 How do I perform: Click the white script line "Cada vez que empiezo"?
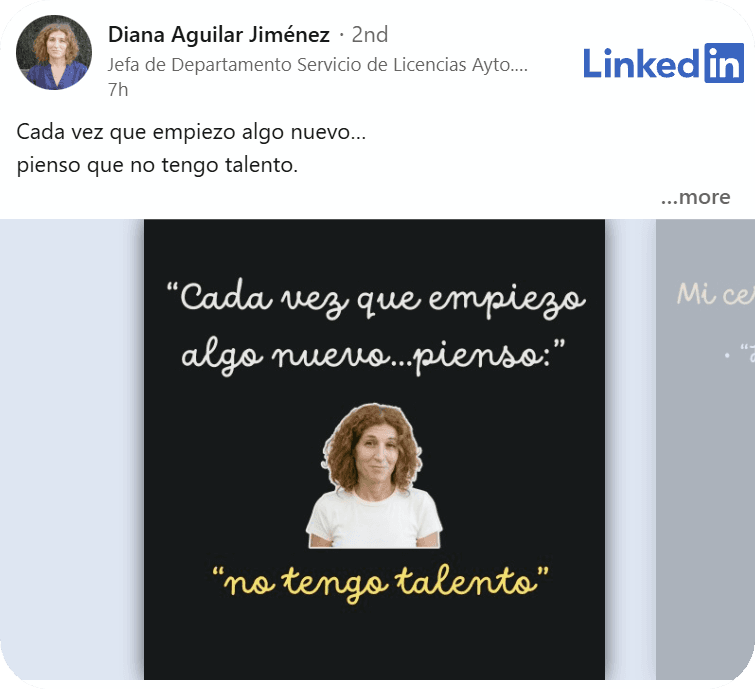pos(376,299)
